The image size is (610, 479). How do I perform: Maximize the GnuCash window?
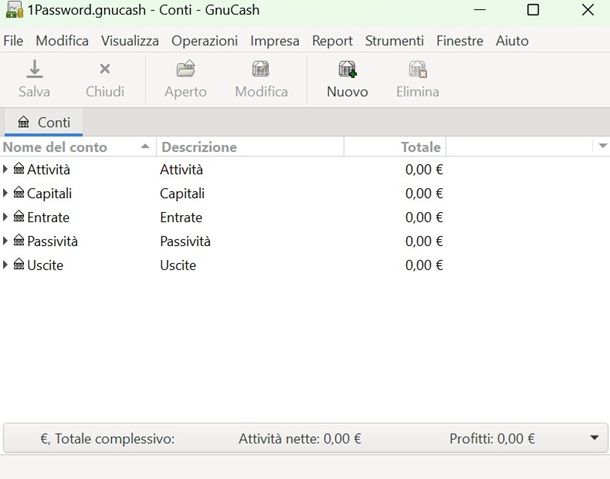coord(533,10)
